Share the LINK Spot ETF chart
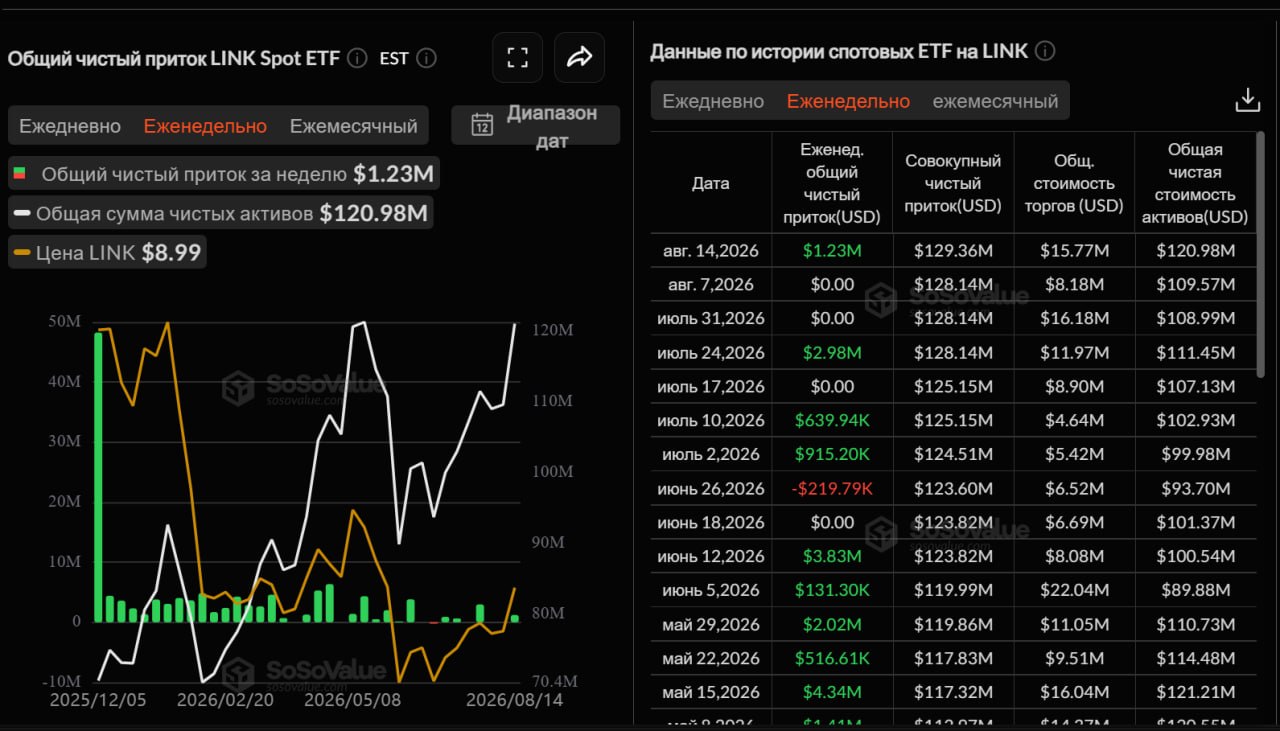Screen dimensions: 1280x731 [580, 57]
